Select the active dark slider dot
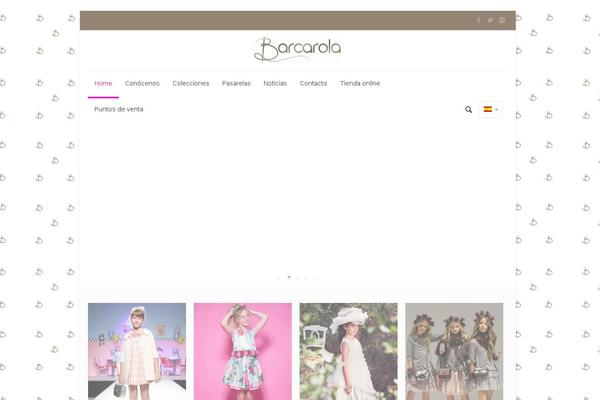Screen dimensions: 600x400 point(289,277)
